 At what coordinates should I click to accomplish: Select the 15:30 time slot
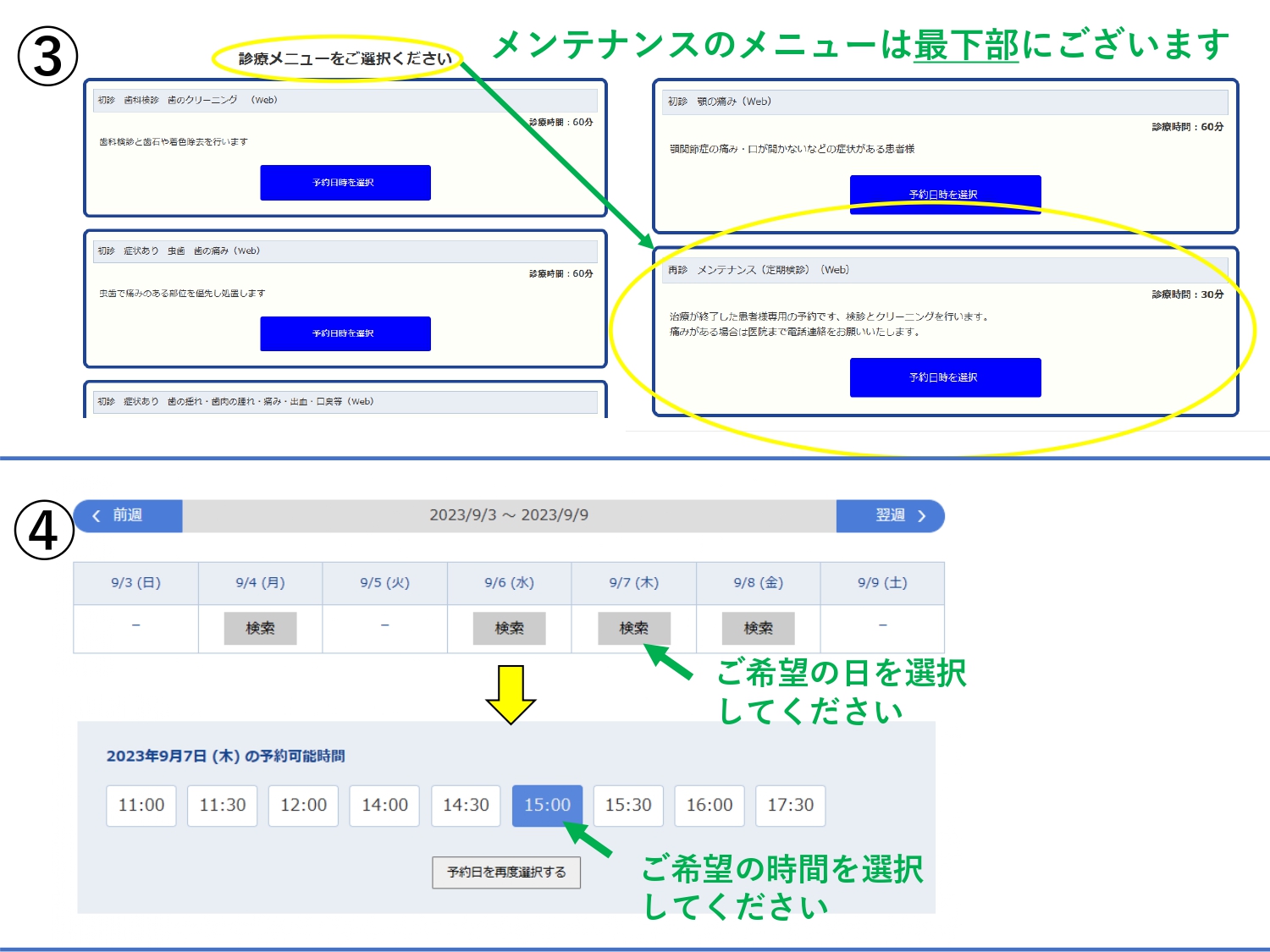pos(628,805)
